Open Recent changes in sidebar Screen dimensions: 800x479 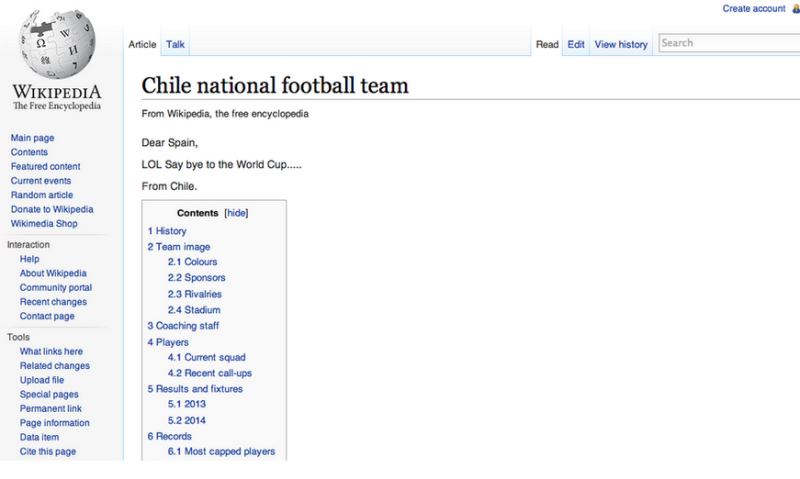[x=53, y=302]
